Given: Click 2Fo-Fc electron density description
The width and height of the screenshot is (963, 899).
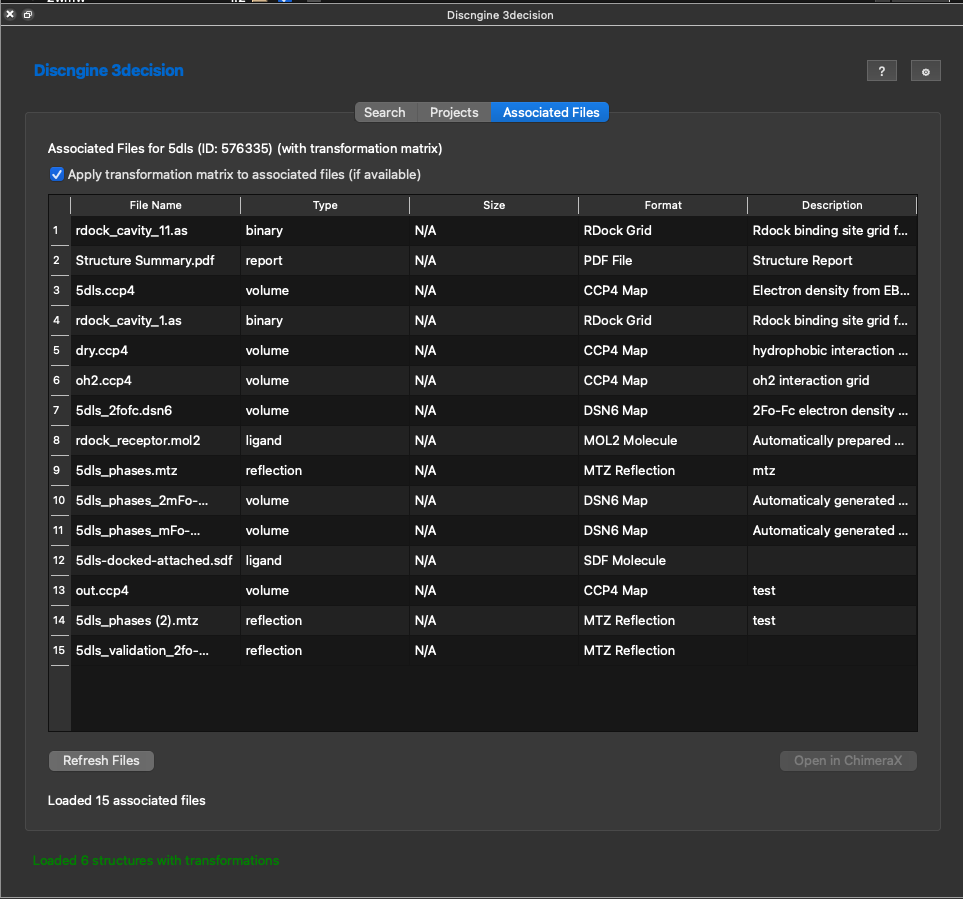Looking at the screenshot, I should coord(832,410).
